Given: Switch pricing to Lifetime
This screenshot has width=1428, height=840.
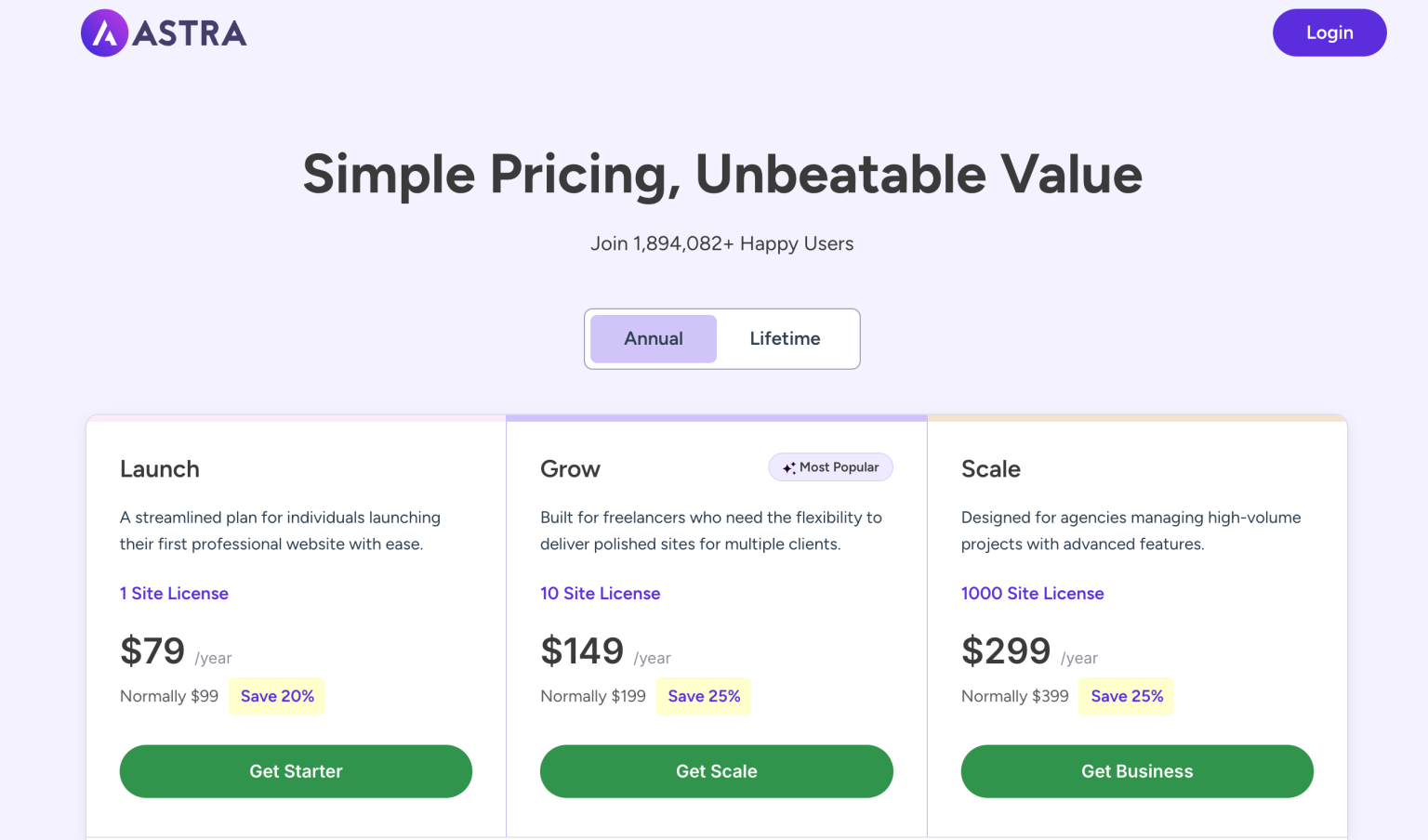Looking at the screenshot, I should click(x=785, y=339).
